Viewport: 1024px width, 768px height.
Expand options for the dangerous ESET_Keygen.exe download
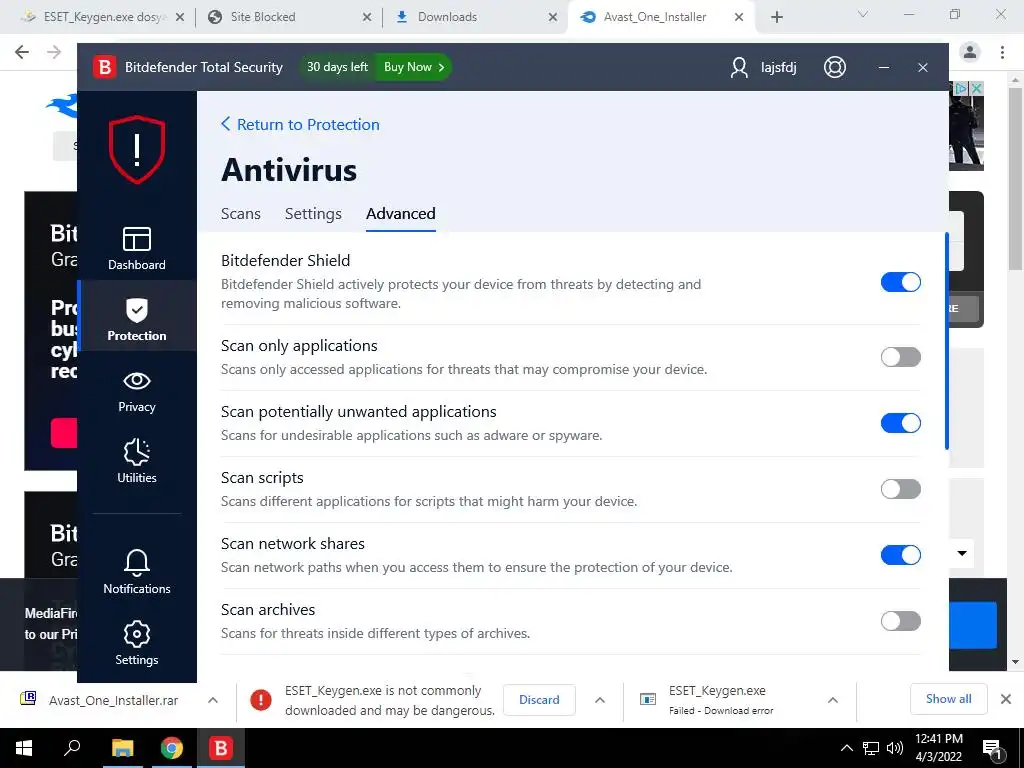click(600, 700)
